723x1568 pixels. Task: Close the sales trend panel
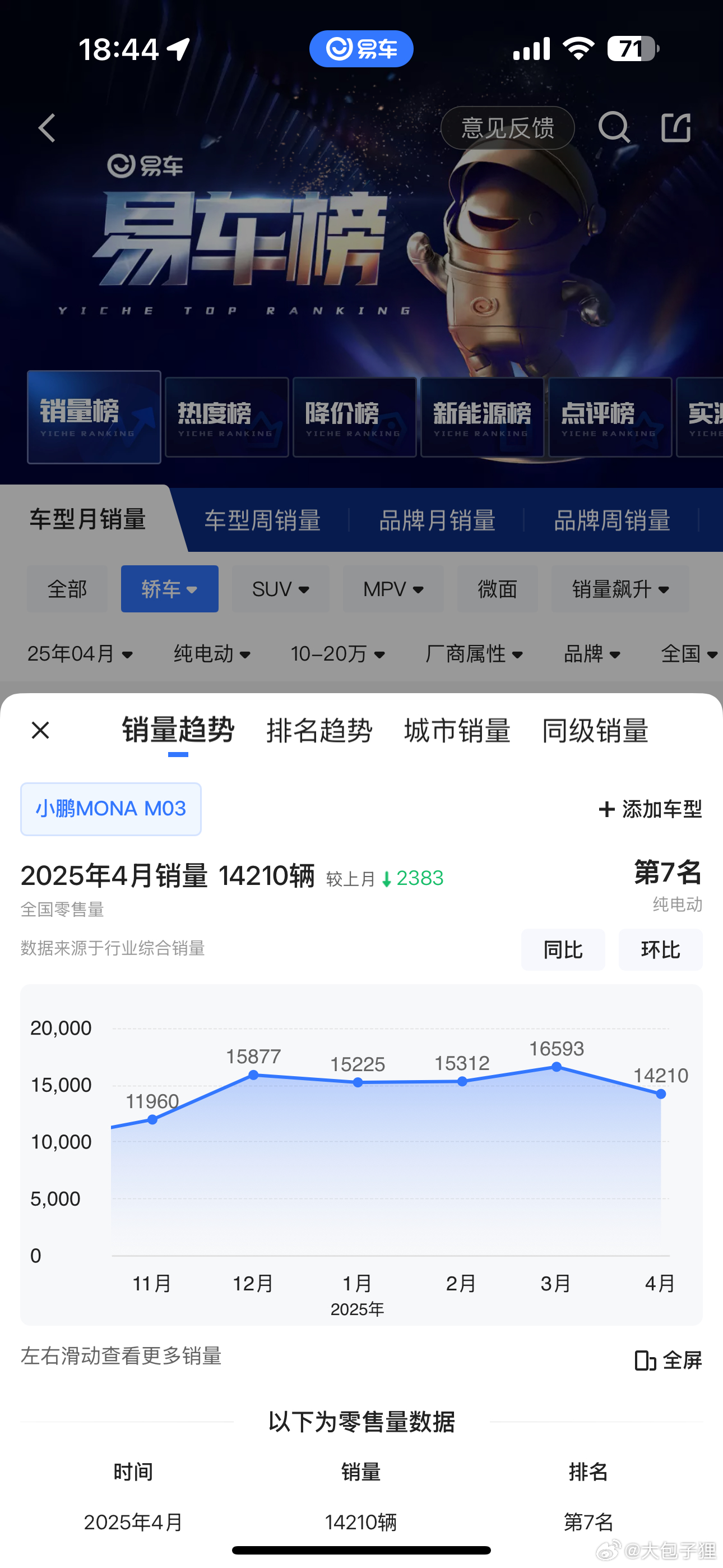(x=40, y=730)
